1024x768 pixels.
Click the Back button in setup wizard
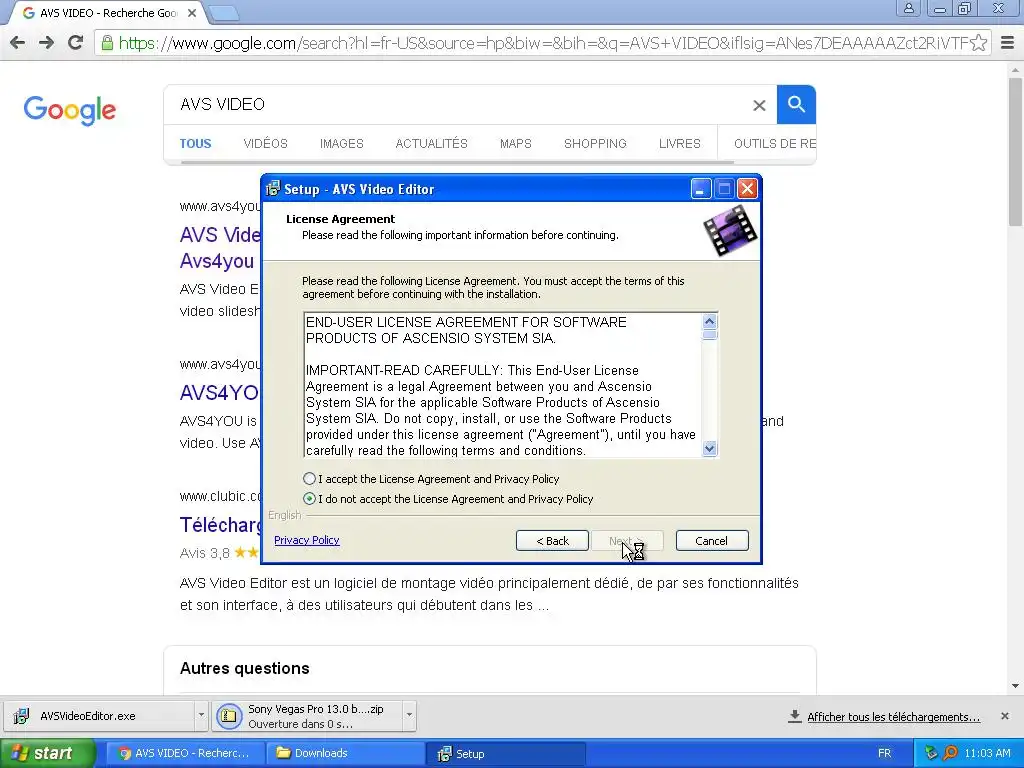(552, 541)
